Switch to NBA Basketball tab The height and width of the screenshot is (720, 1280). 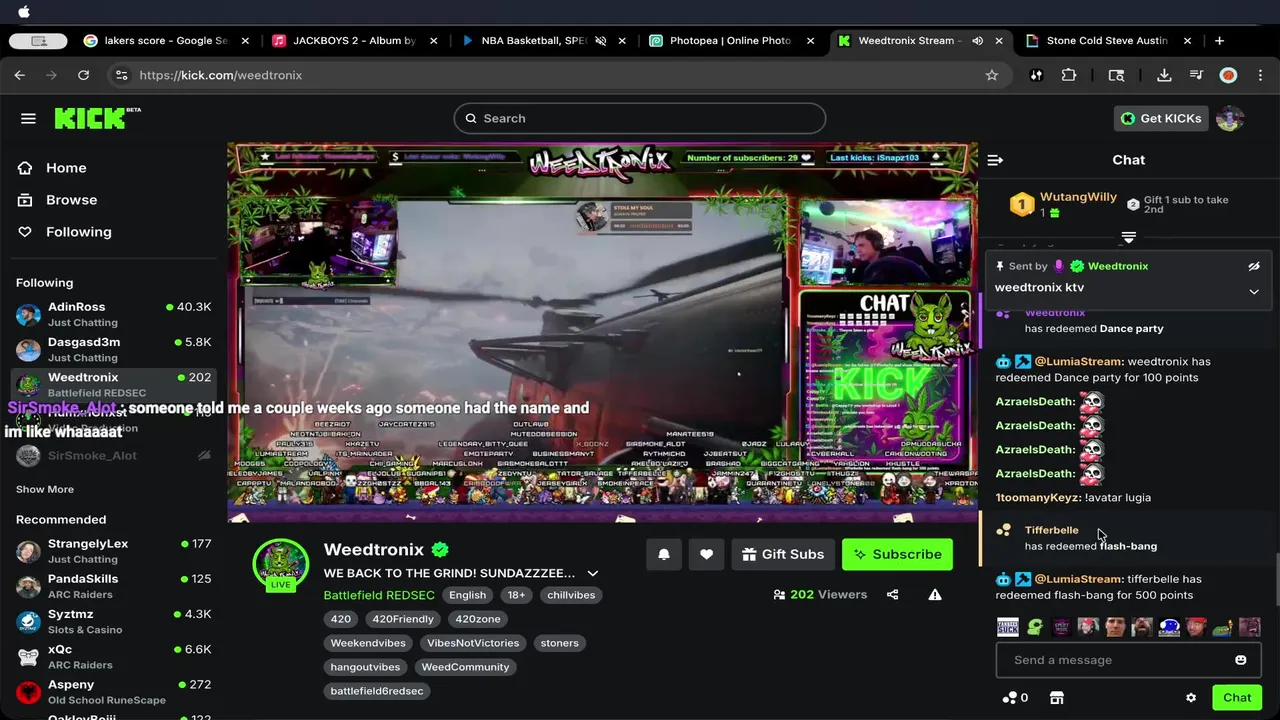pos(544,41)
